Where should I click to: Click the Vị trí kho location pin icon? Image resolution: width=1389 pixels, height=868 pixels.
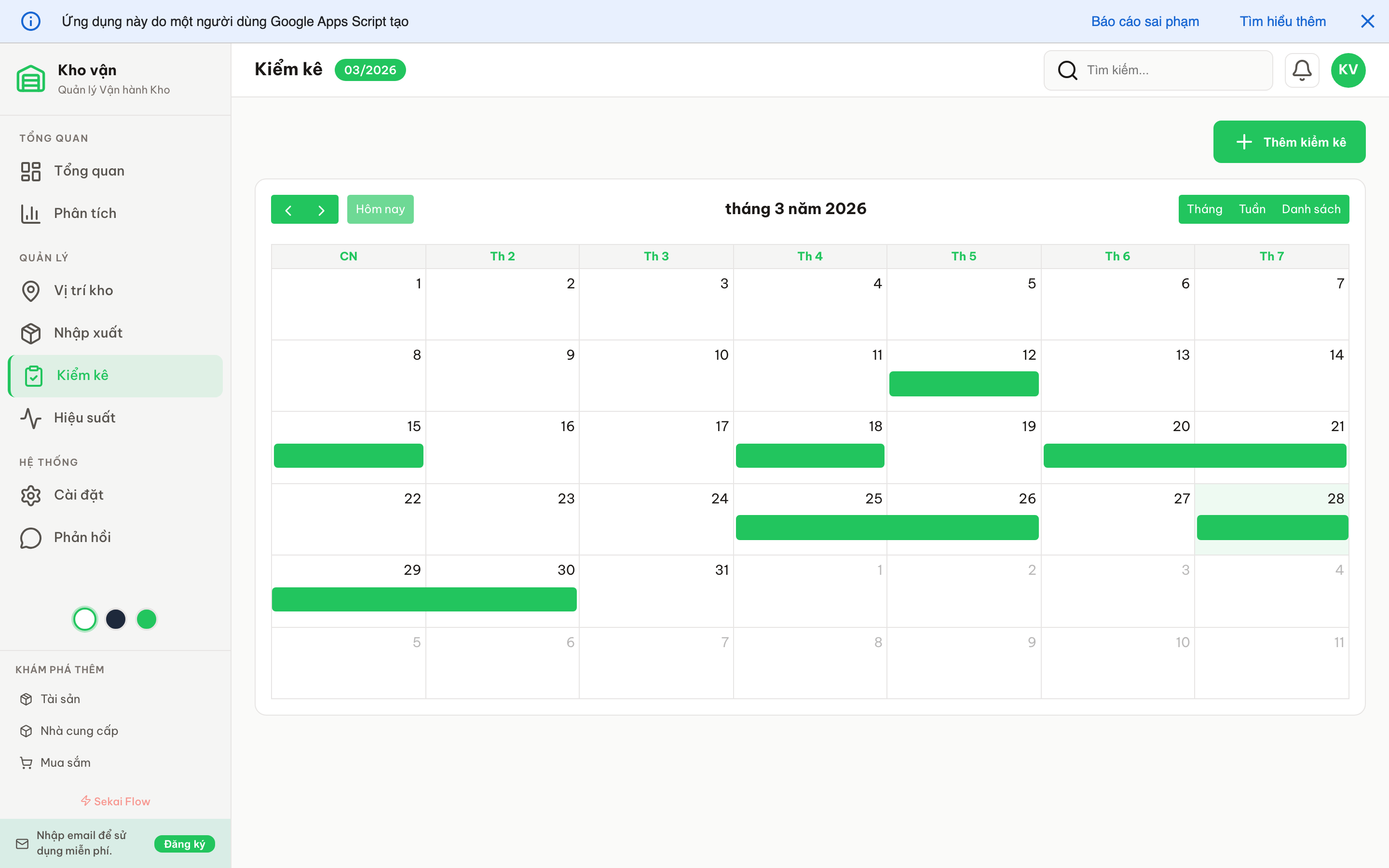click(31, 290)
